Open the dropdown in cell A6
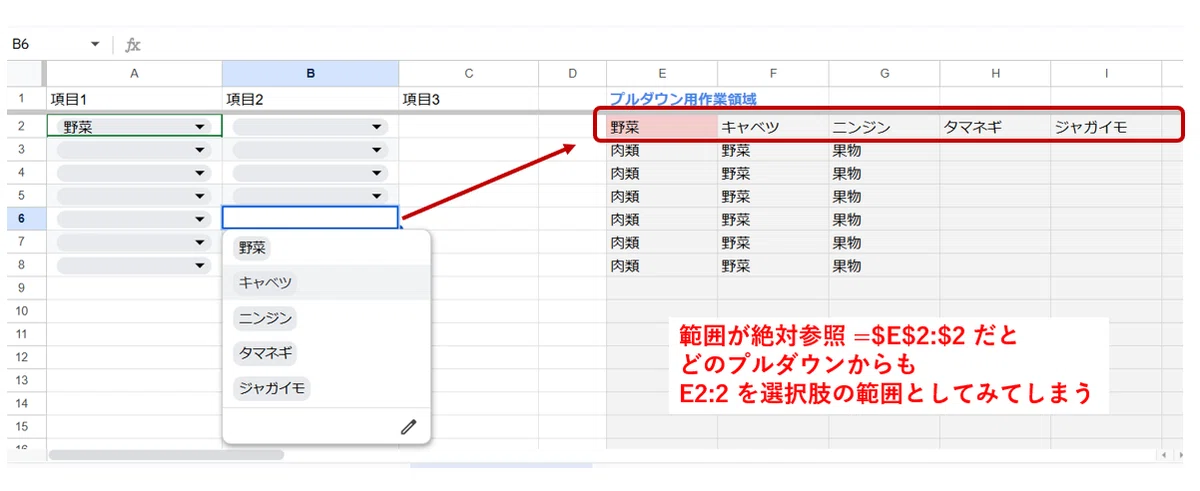 click(201, 219)
